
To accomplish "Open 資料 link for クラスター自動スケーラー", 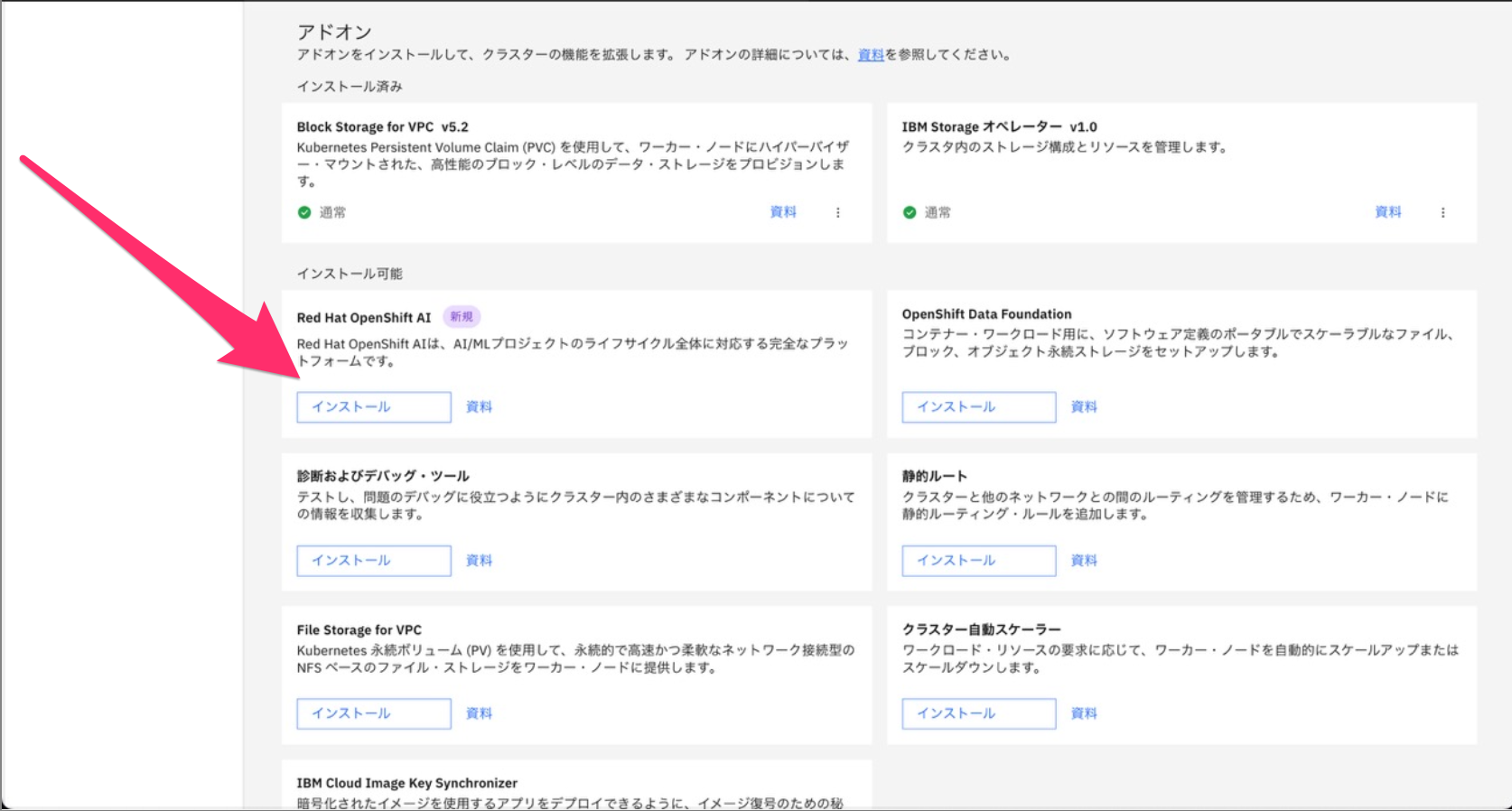I will (1084, 713).
